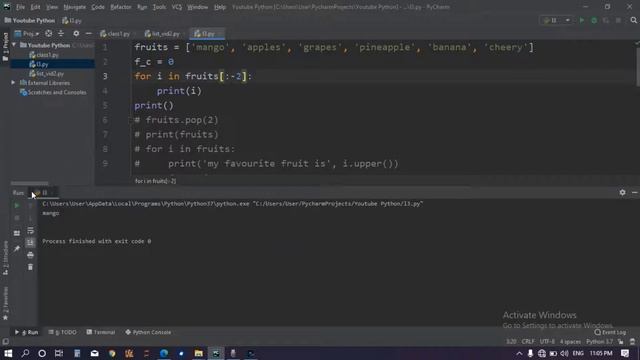Open the Project tool window side tab

5,47
